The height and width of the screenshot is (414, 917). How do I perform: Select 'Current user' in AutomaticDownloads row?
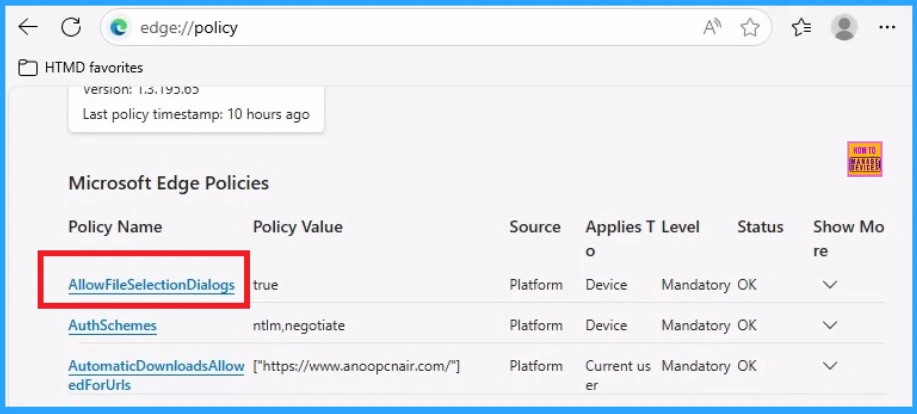(618, 375)
